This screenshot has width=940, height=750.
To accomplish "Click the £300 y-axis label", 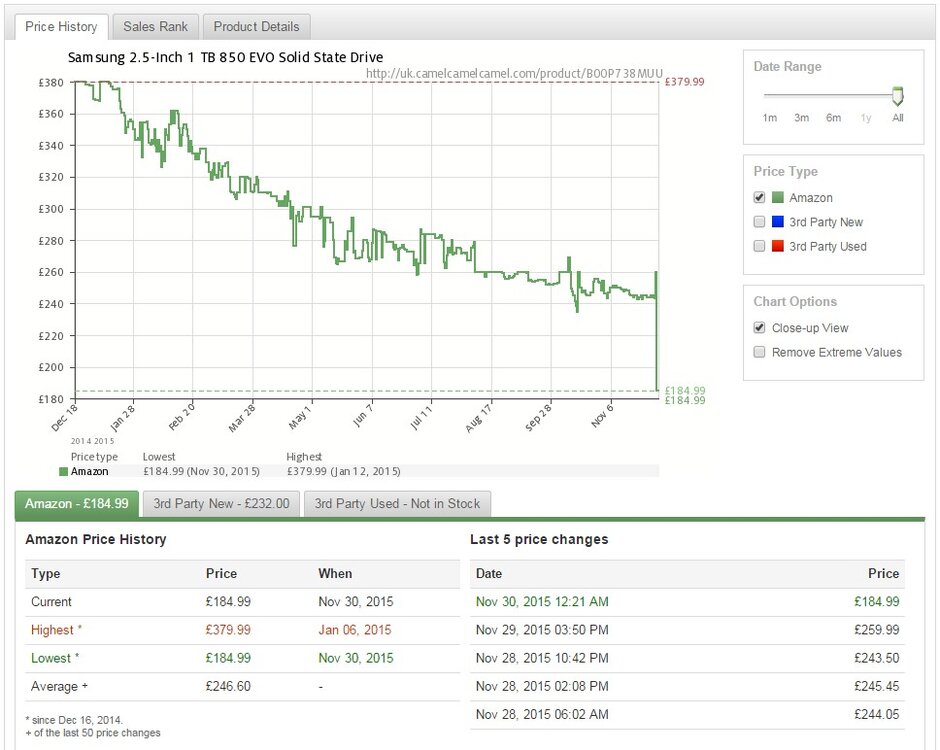I will point(51,209).
